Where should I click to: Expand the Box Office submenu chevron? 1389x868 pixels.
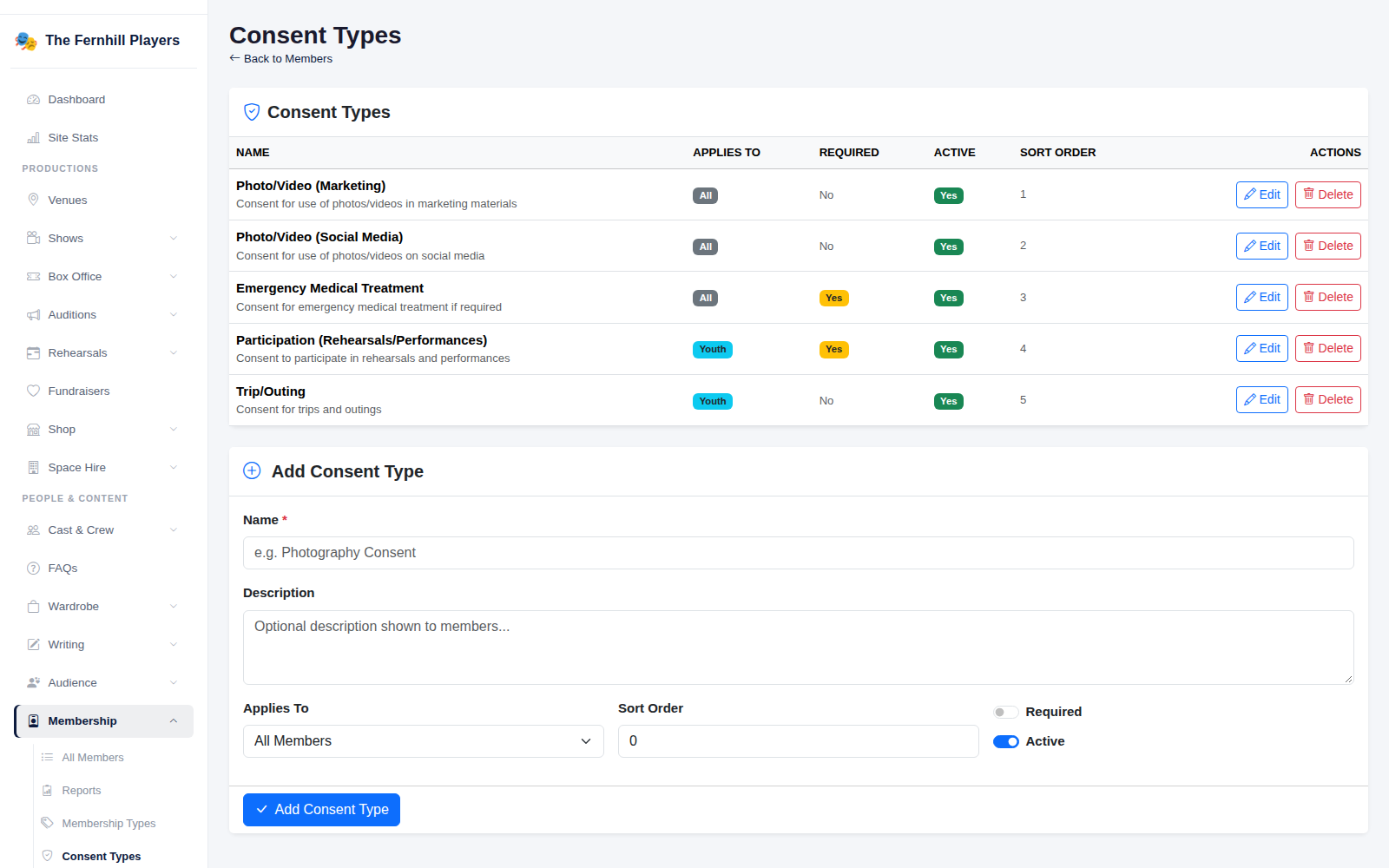pyautogui.click(x=174, y=277)
